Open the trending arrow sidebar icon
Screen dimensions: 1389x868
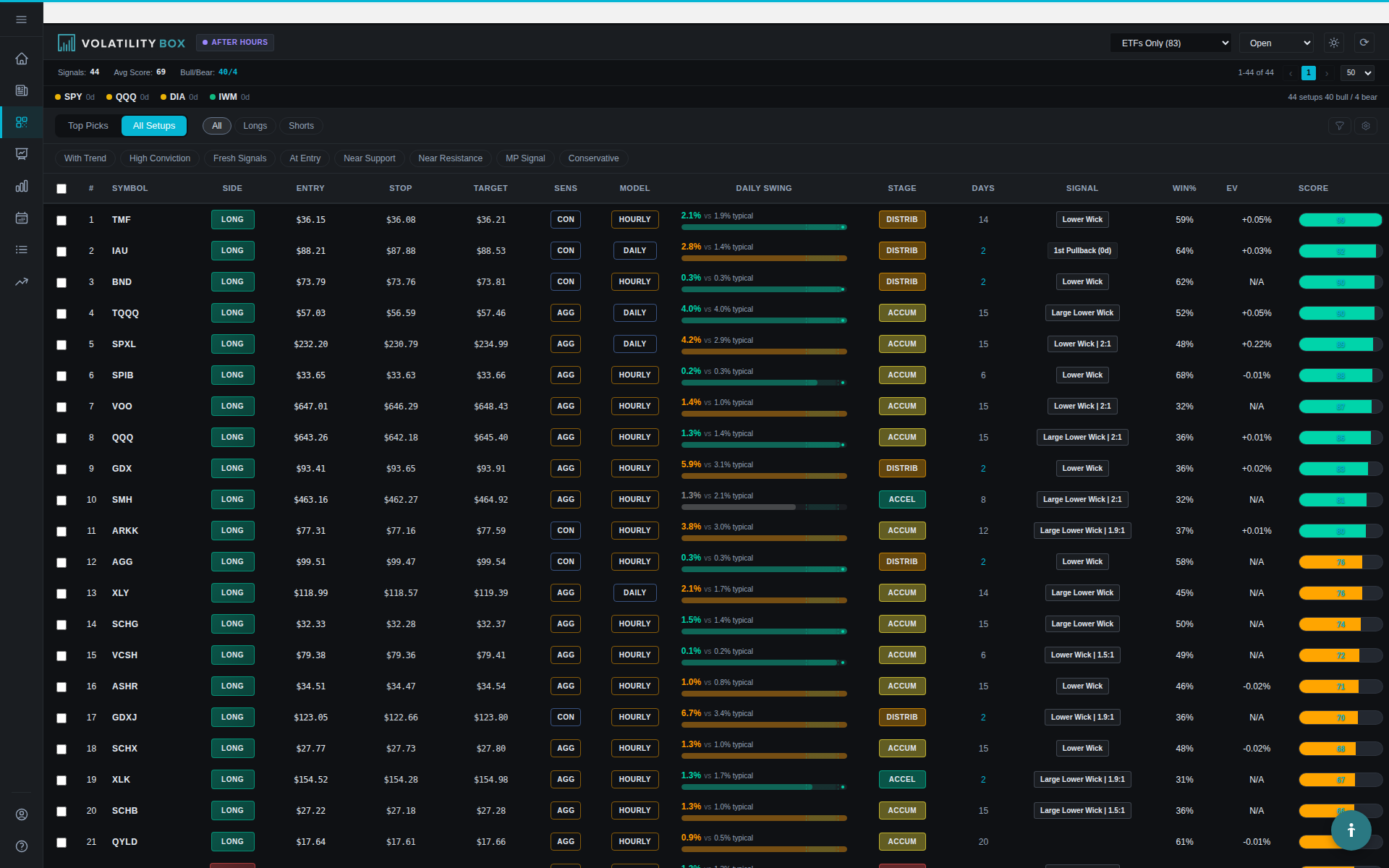[x=22, y=281]
